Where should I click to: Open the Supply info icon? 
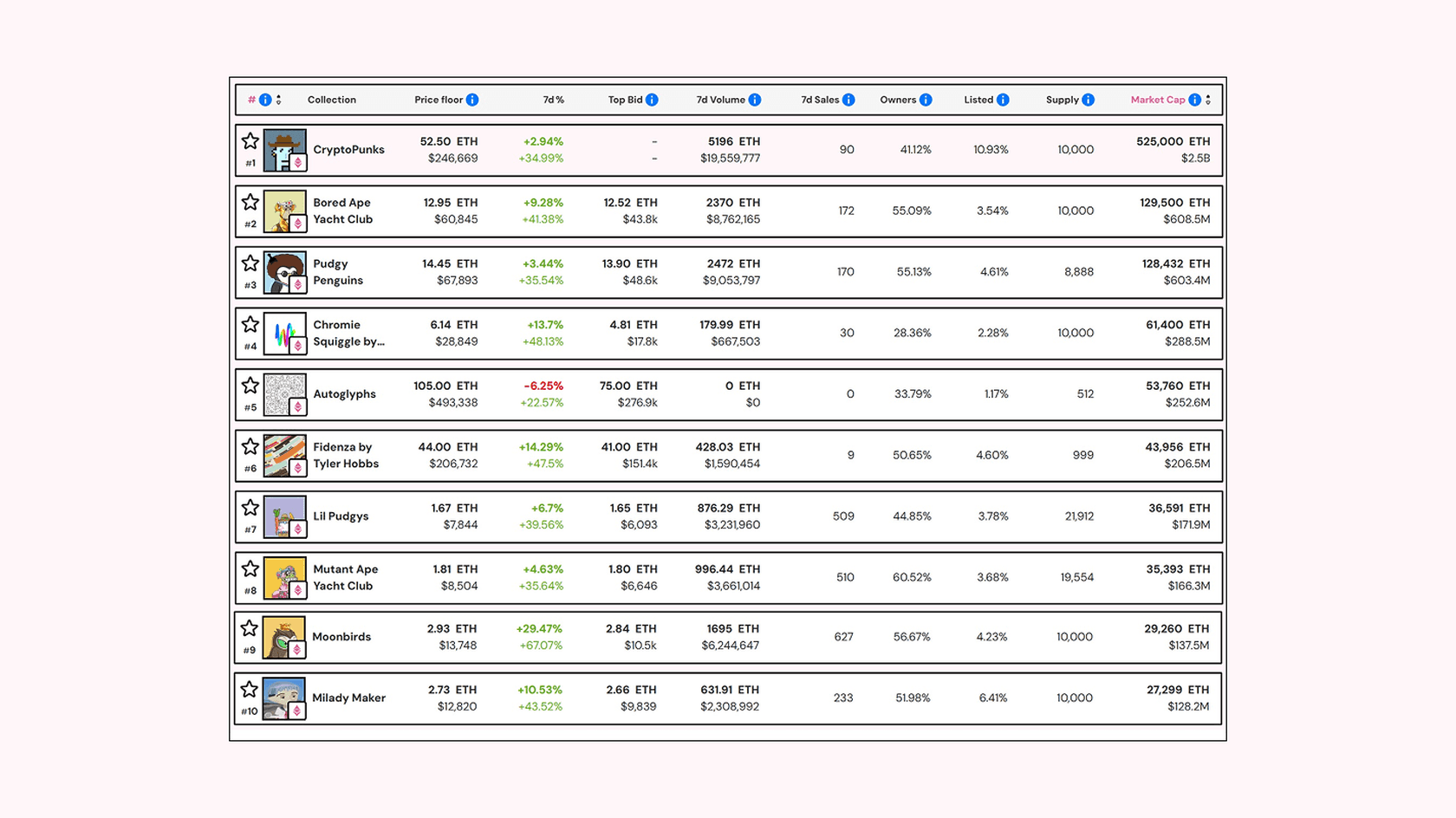[x=1088, y=100]
